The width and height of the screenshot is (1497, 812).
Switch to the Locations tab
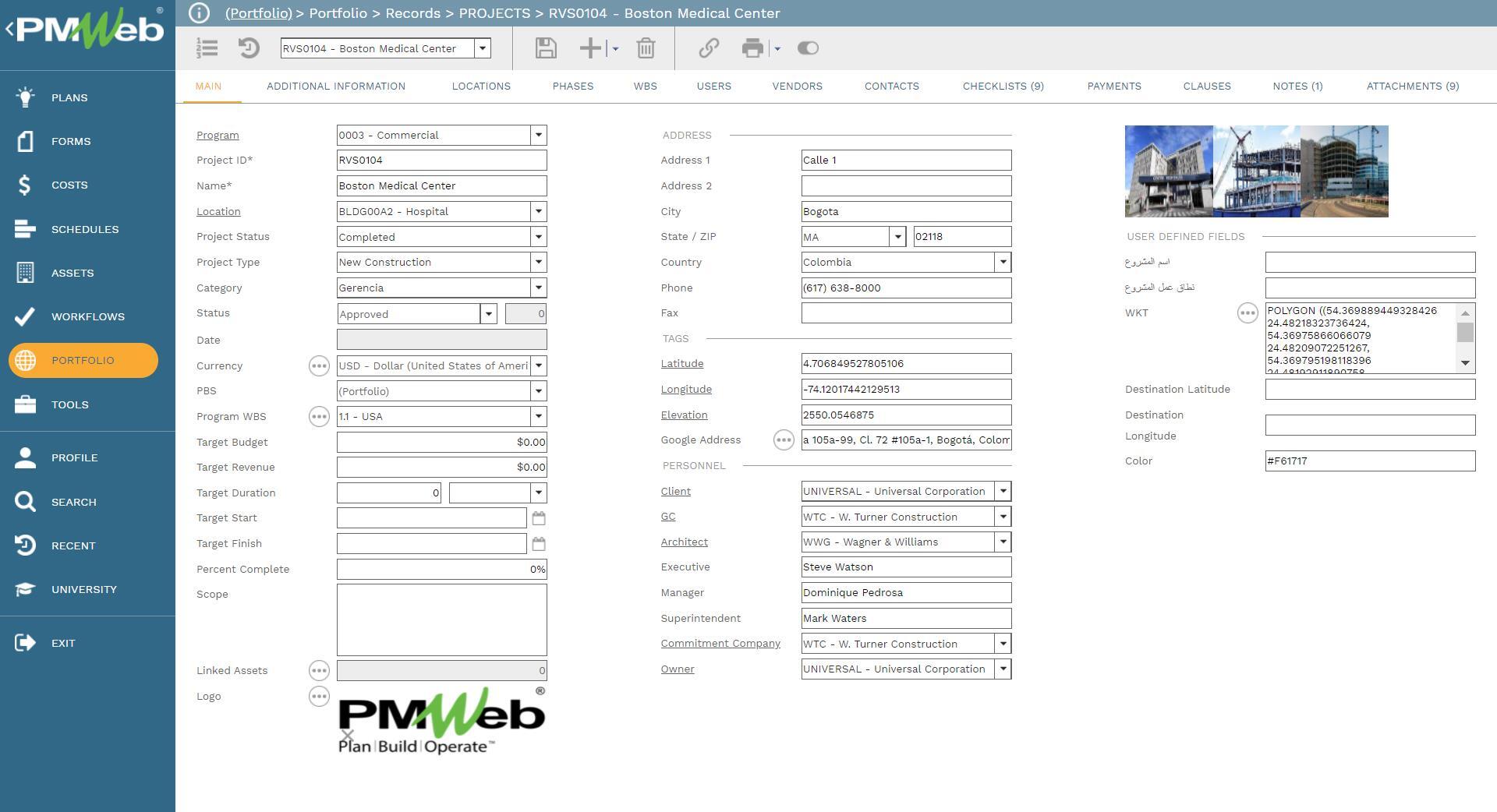(481, 86)
